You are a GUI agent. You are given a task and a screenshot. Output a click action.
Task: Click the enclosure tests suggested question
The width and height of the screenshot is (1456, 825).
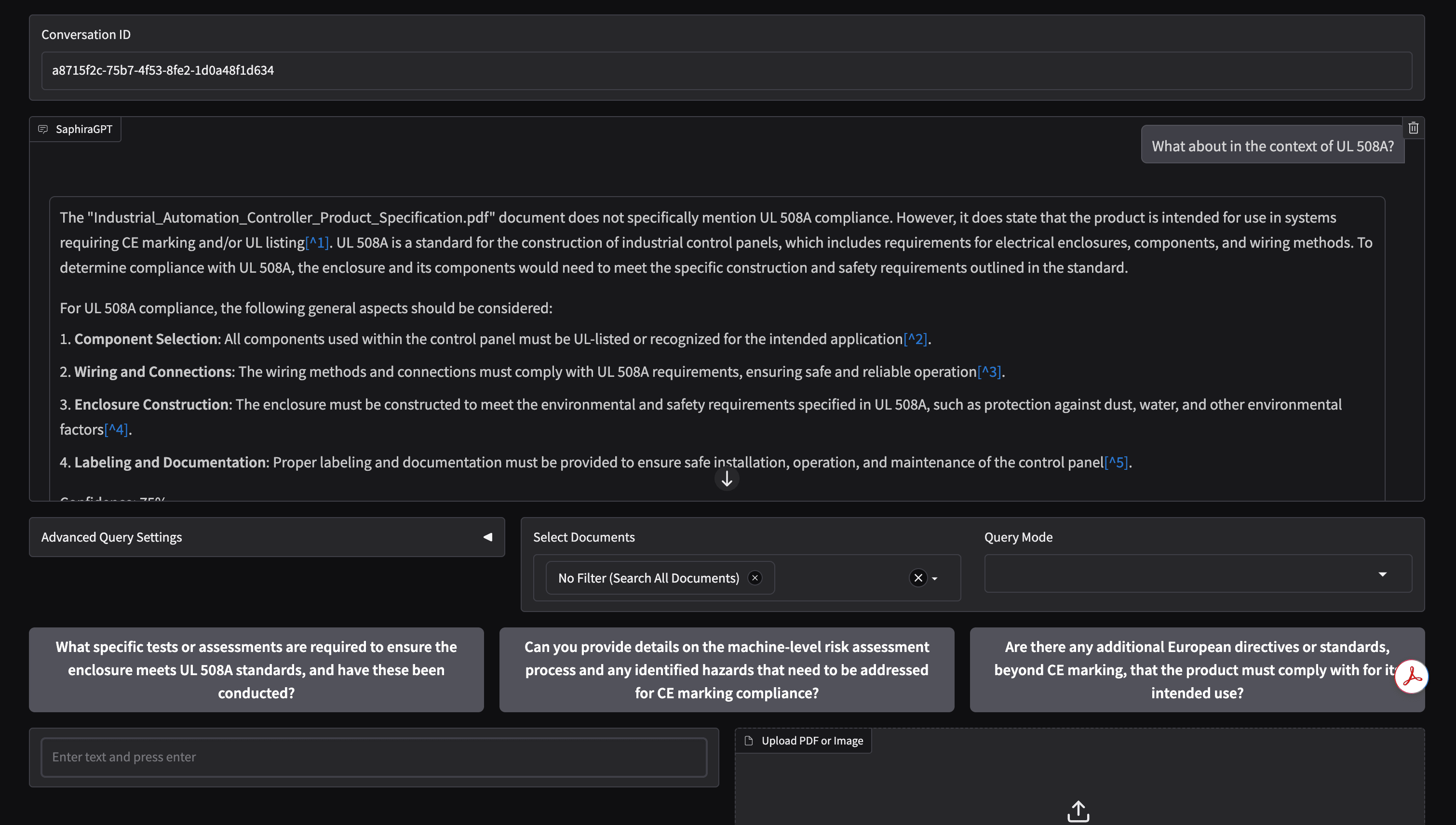(x=256, y=670)
